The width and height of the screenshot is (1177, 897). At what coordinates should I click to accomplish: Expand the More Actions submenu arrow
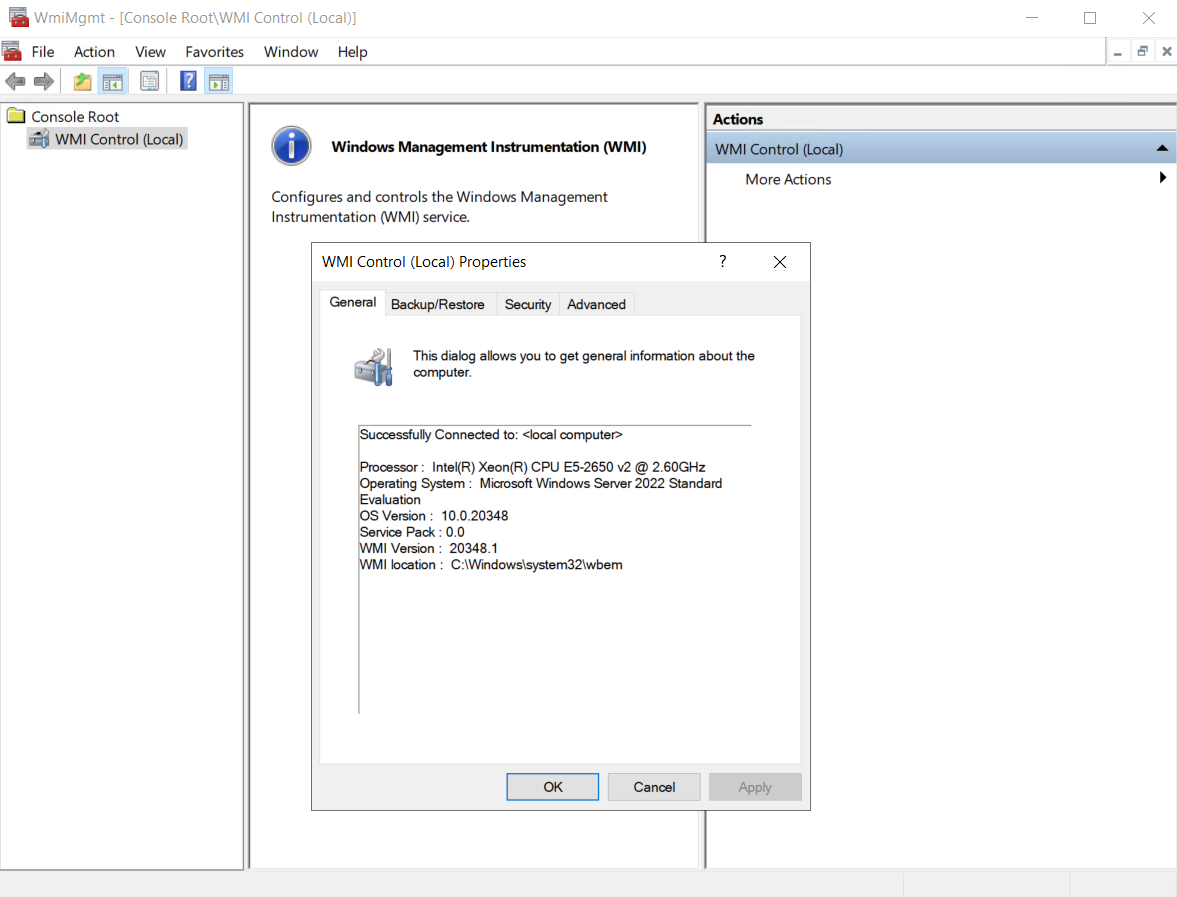[x=1163, y=178]
